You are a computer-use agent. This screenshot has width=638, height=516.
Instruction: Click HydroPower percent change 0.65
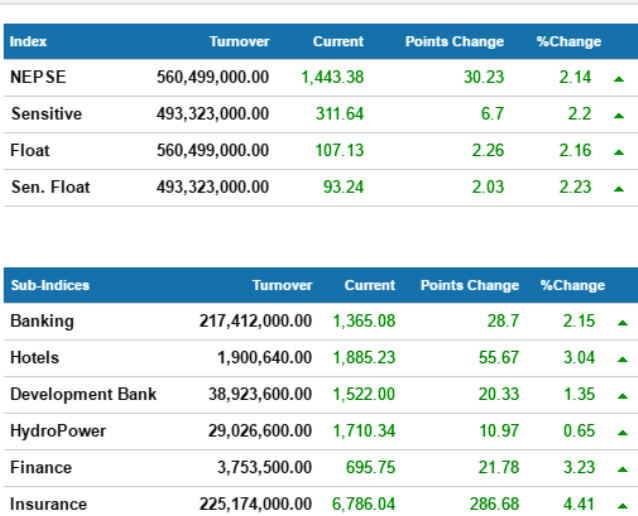point(579,431)
